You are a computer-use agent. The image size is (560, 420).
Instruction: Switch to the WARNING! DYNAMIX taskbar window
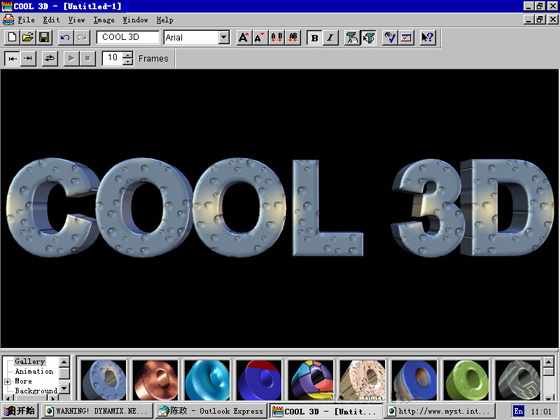point(96,411)
